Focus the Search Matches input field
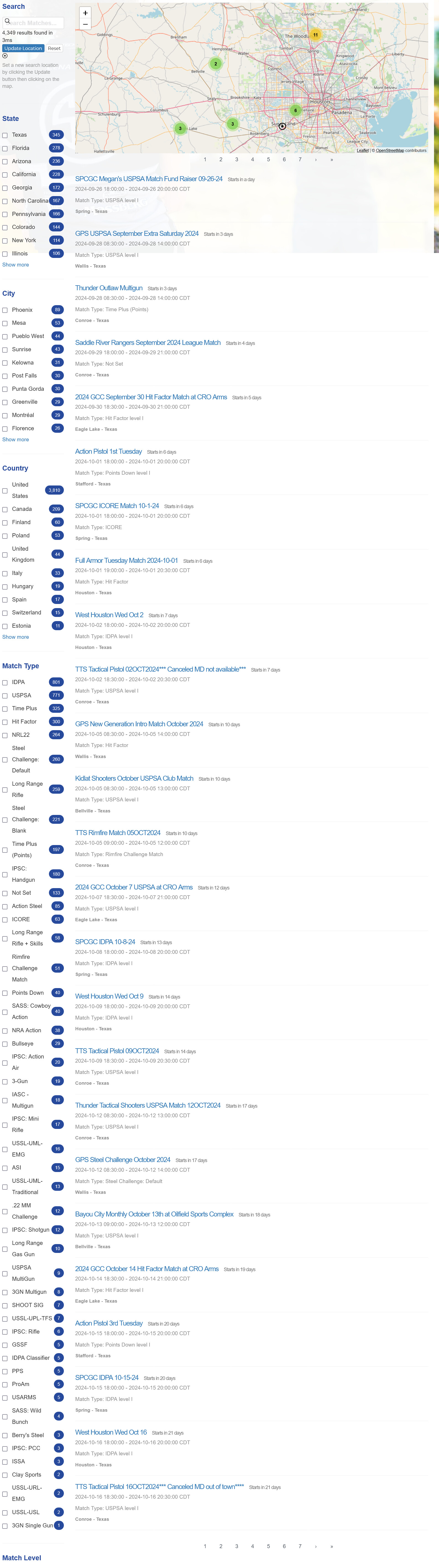 click(x=33, y=23)
